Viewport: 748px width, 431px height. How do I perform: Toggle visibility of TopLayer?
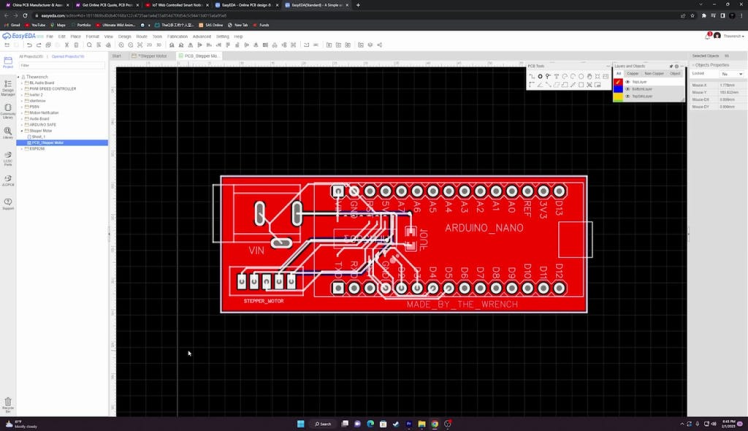pos(628,82)
